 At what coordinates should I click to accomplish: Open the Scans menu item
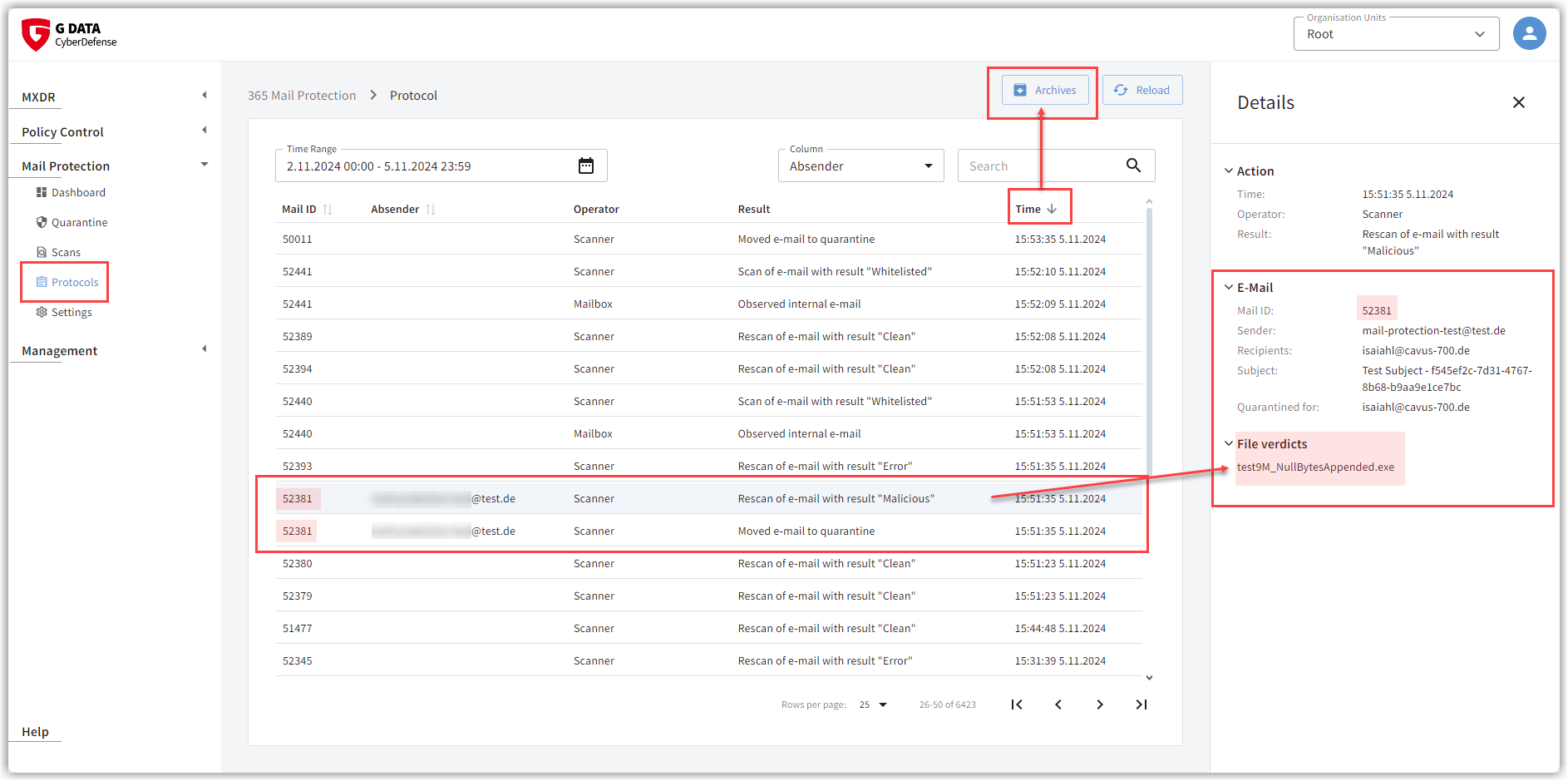[58, 252]
